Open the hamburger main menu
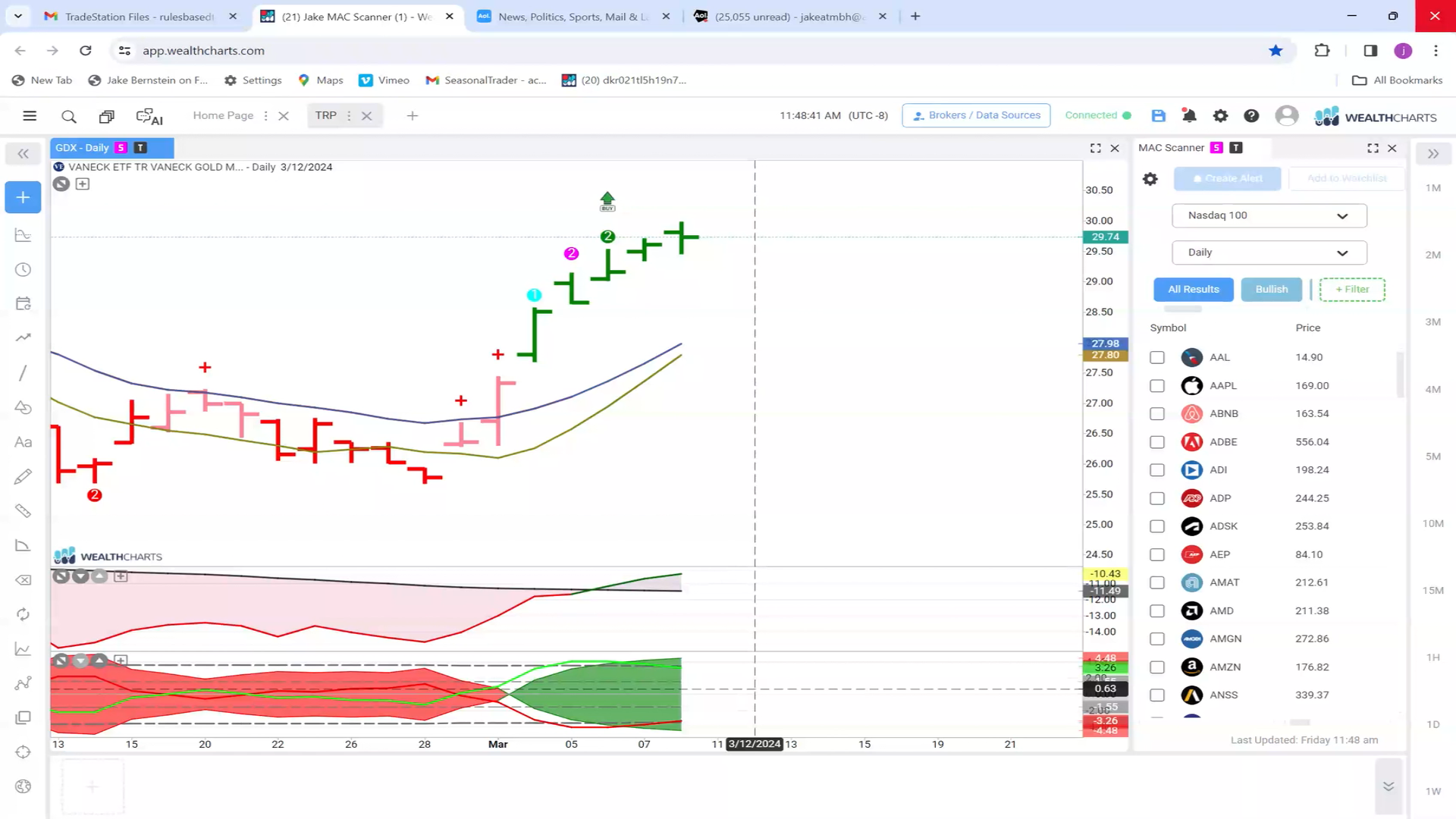 [30, 115]
